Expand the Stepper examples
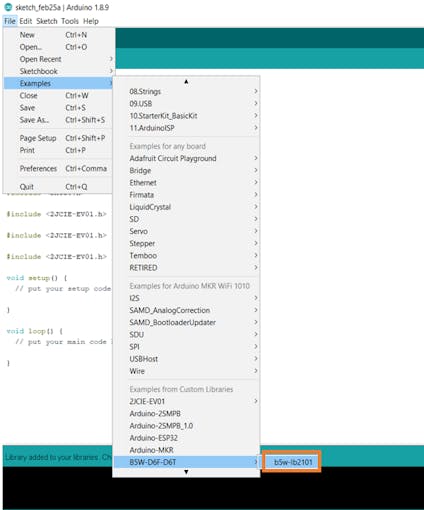 (186, 243)
